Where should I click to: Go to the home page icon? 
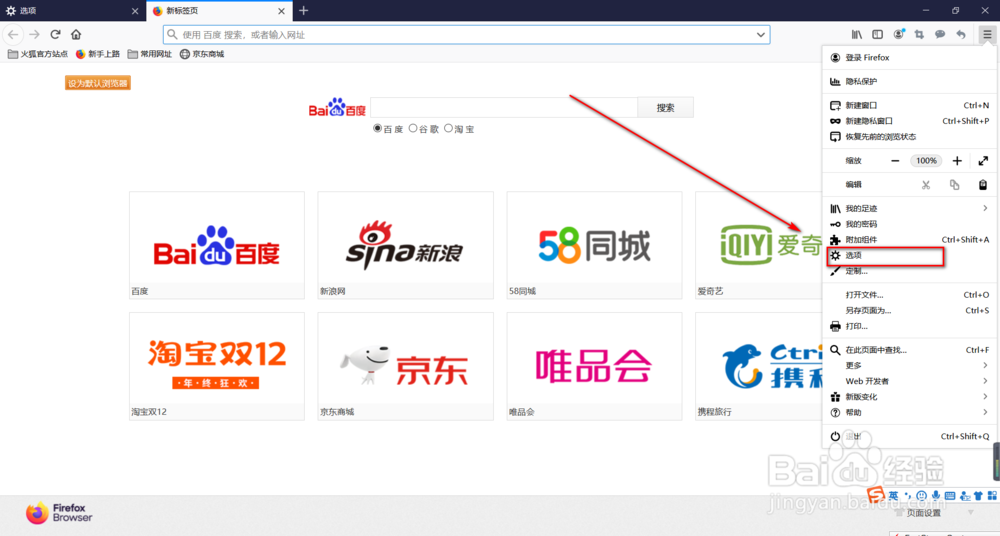76,34
